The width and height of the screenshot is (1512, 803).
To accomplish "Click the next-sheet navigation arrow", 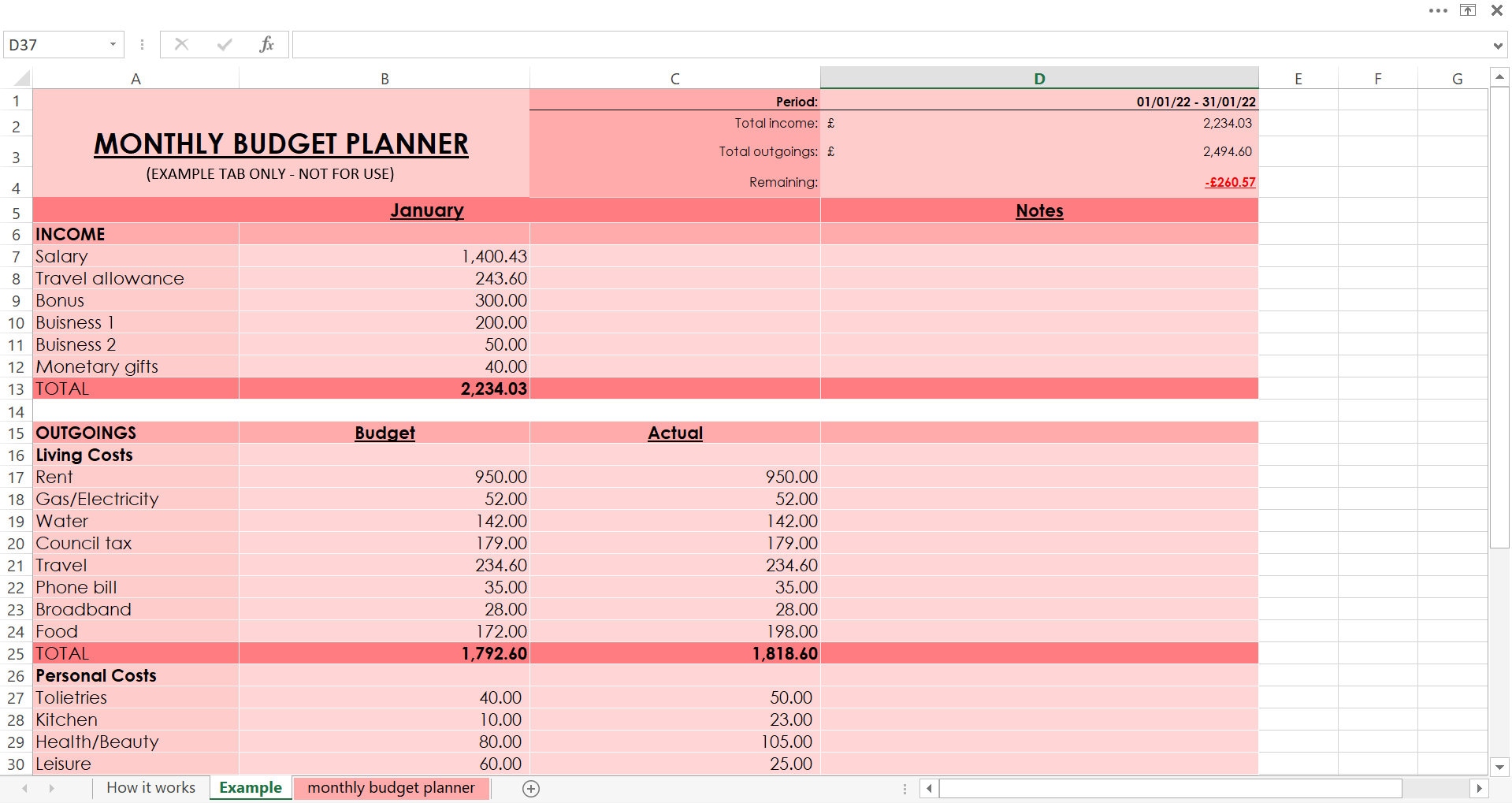I will click(50, 788).
